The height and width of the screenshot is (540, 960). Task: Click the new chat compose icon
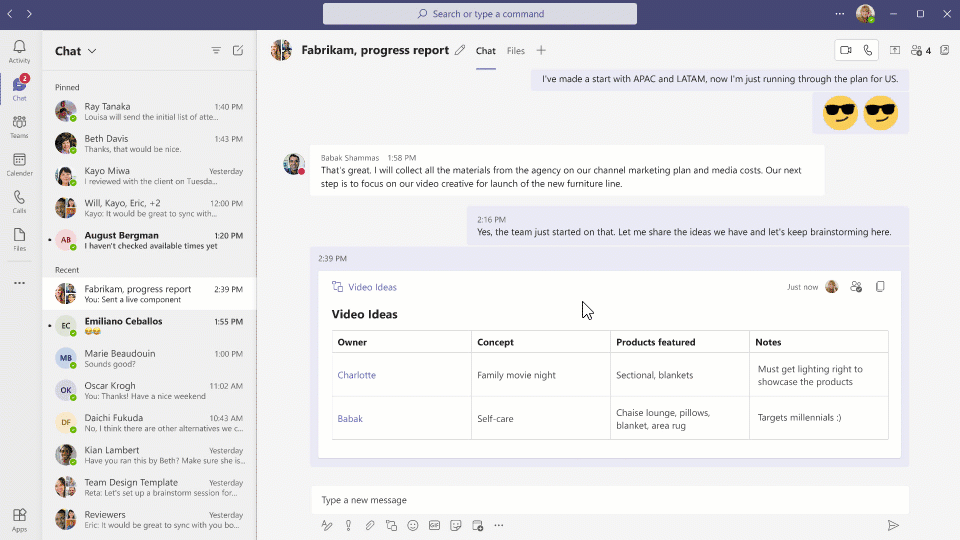(x=238, y=51)
